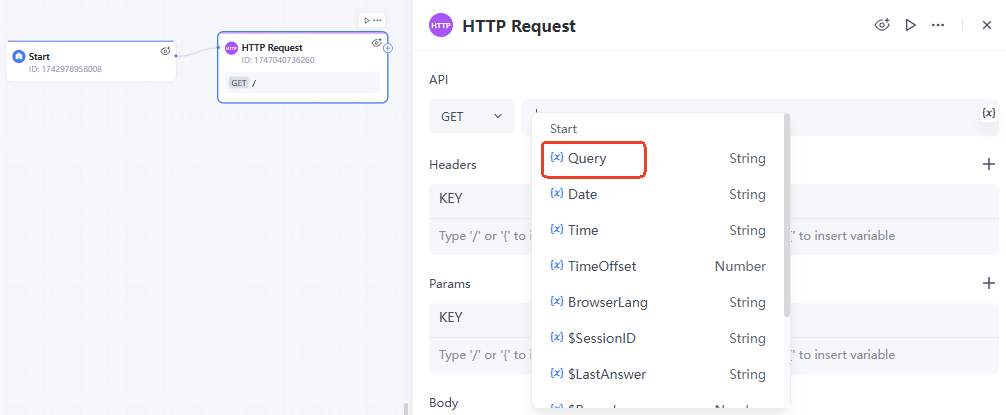1006x415 pixels.
Task: Select the Query variable
Action: [x=660, y=158]
